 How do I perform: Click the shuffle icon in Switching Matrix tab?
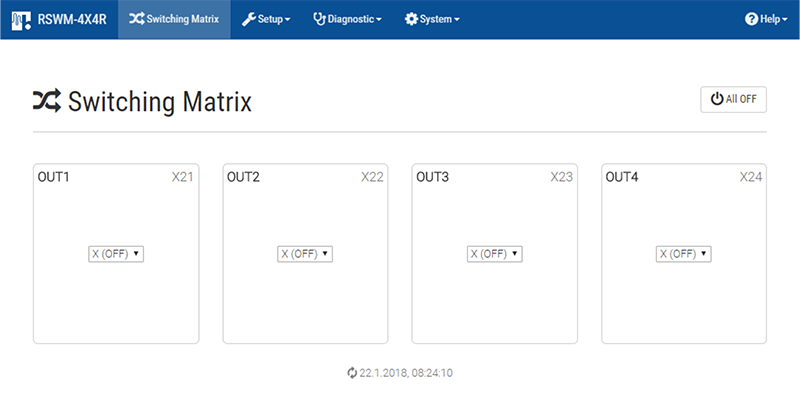point(136,19)
